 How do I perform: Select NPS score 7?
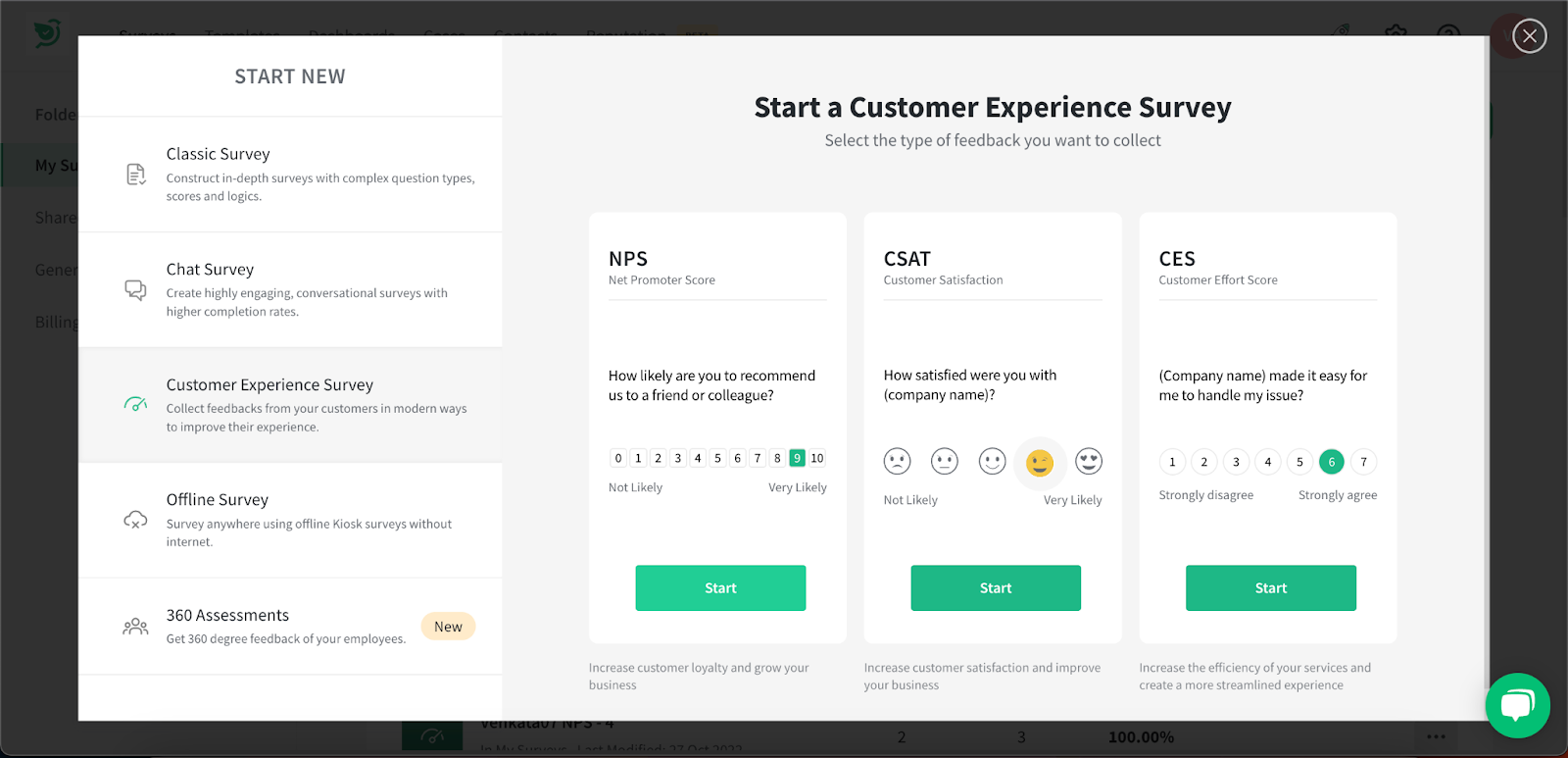(758, 458)
